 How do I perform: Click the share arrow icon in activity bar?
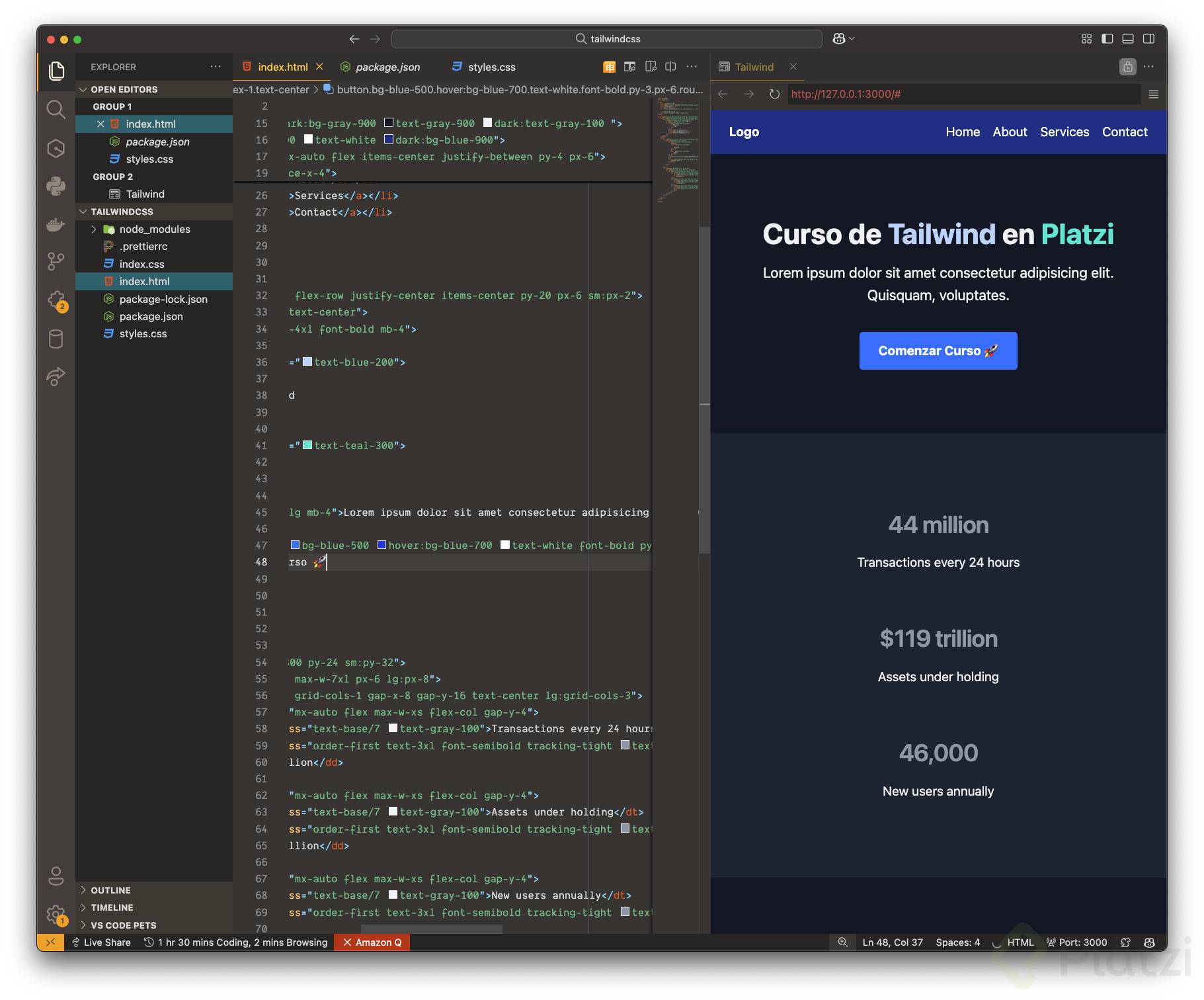tap(56, 377)
